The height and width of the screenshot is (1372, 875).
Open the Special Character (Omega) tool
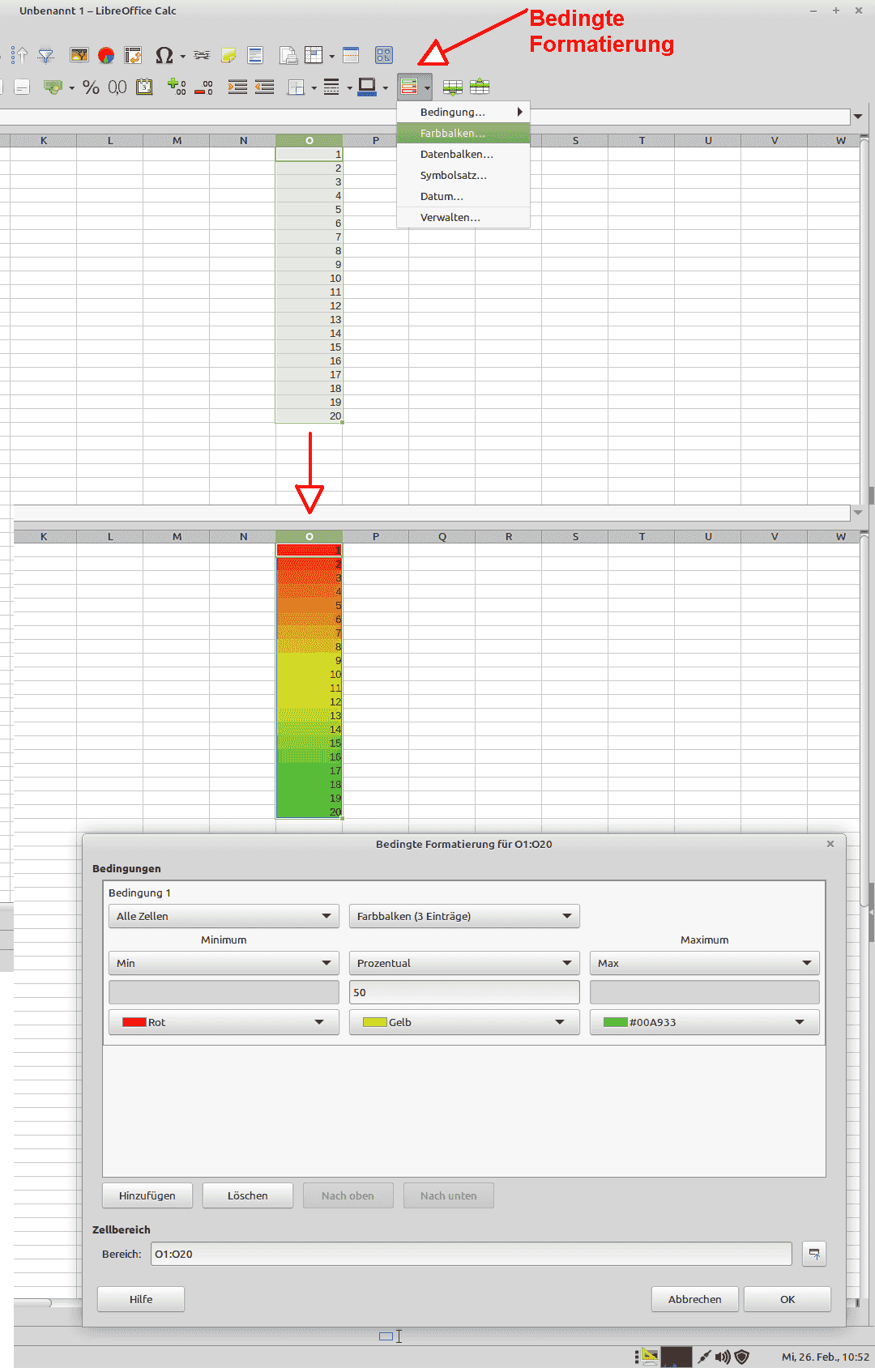click(x=164, y=55)
